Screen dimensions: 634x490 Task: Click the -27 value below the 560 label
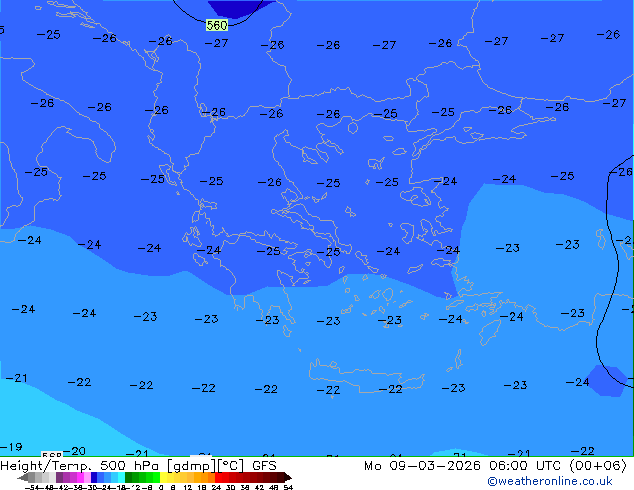pyautogui.click(x=216, y=43)
